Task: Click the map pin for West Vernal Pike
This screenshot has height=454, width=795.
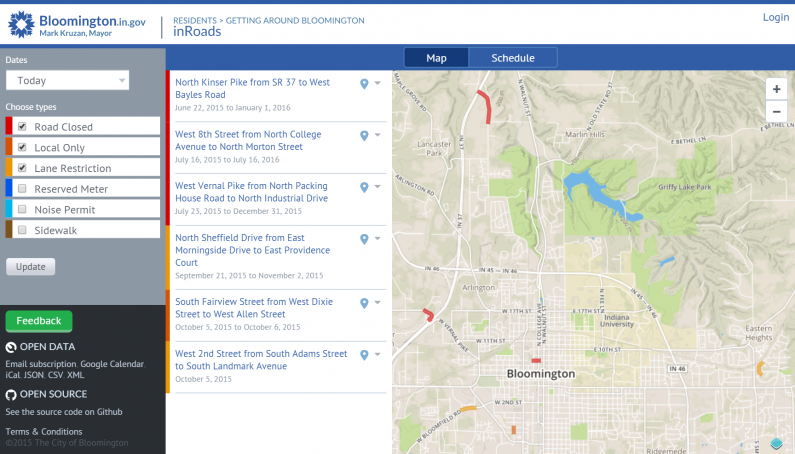Action: pos(365,187)
